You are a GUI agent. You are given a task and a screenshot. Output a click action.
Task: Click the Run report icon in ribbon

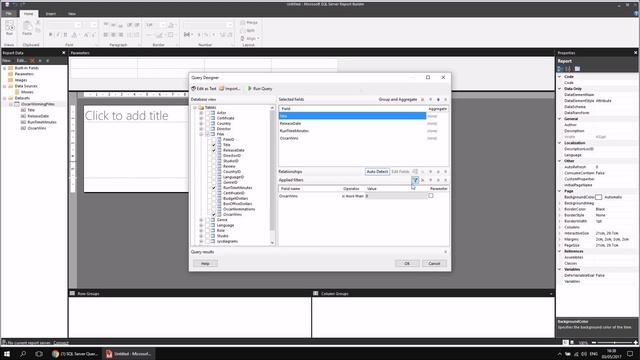(x=9, y=29)
